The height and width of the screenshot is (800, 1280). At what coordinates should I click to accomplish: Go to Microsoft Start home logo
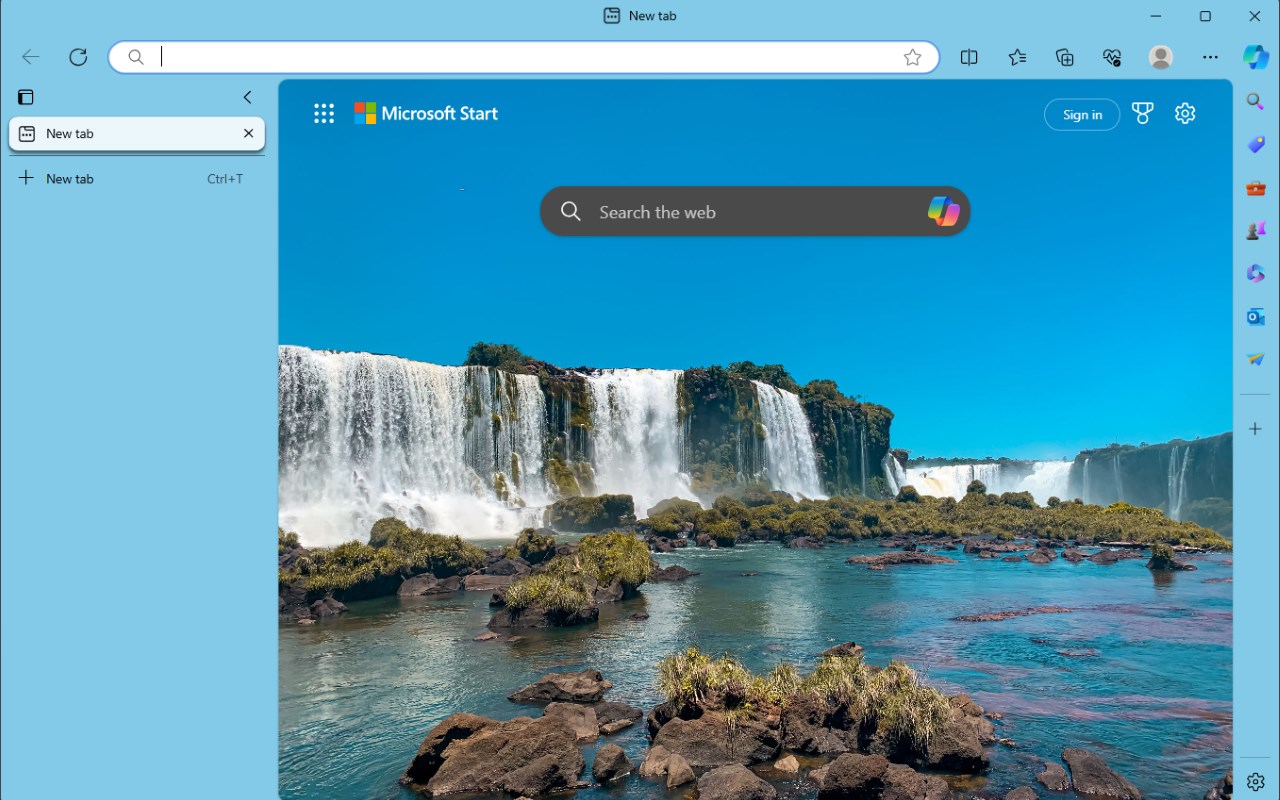click(x=426, y=114)
